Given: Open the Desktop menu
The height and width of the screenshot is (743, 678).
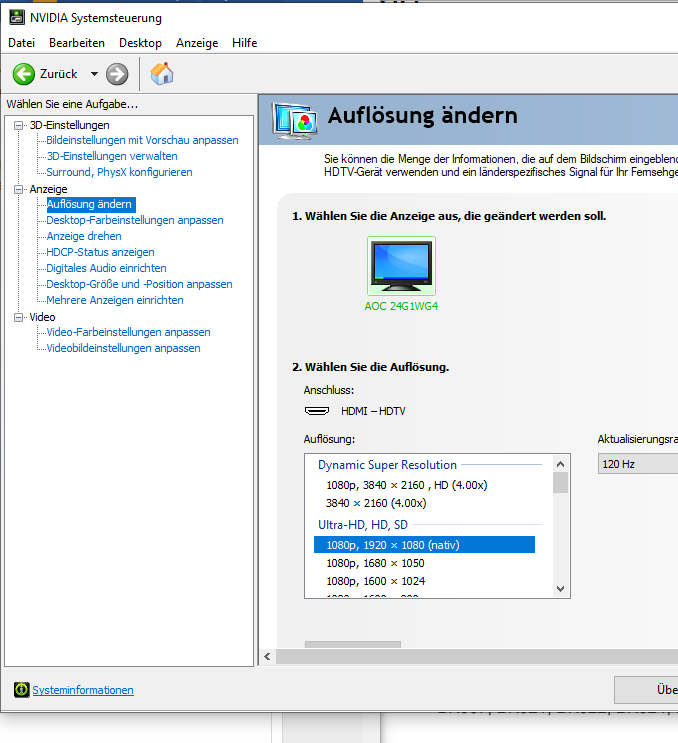Looking at the screenshot, I should 140,43.
